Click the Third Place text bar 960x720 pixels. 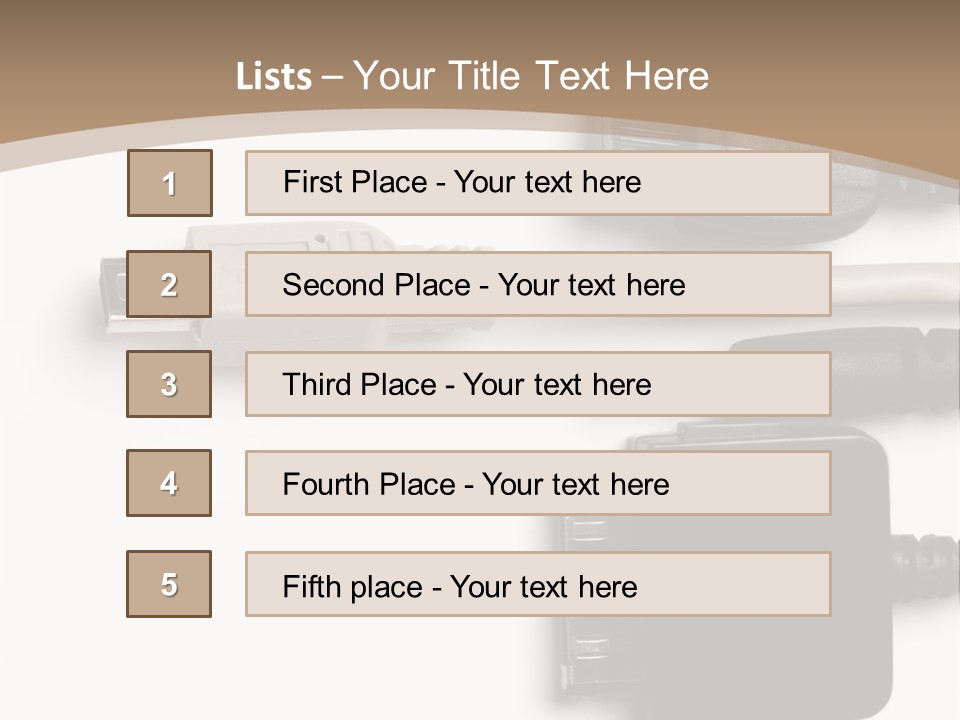point(538,384)
